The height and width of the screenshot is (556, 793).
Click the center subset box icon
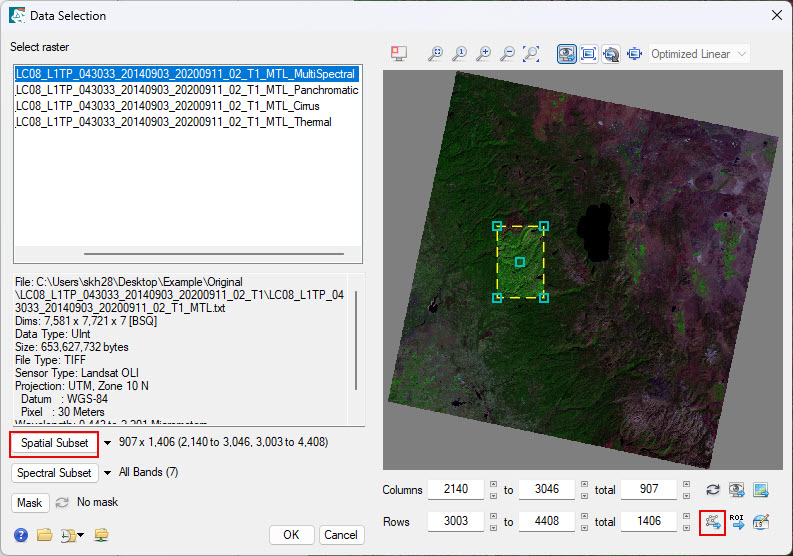click(634, 54)
